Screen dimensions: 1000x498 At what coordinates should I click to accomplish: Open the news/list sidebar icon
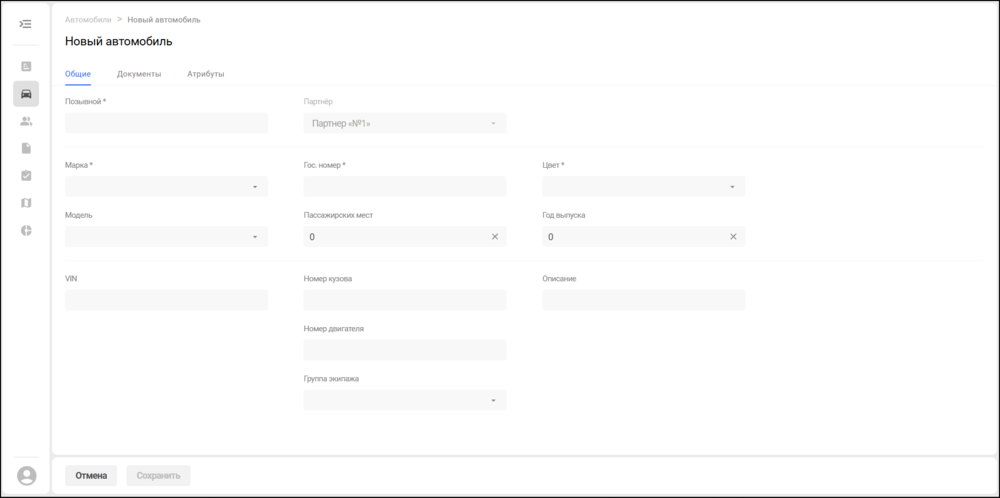point(26,66)
